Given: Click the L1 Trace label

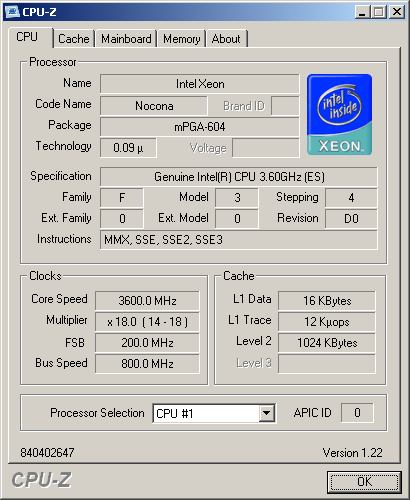Looking at the screenshot, I should [x=250, y=320].
